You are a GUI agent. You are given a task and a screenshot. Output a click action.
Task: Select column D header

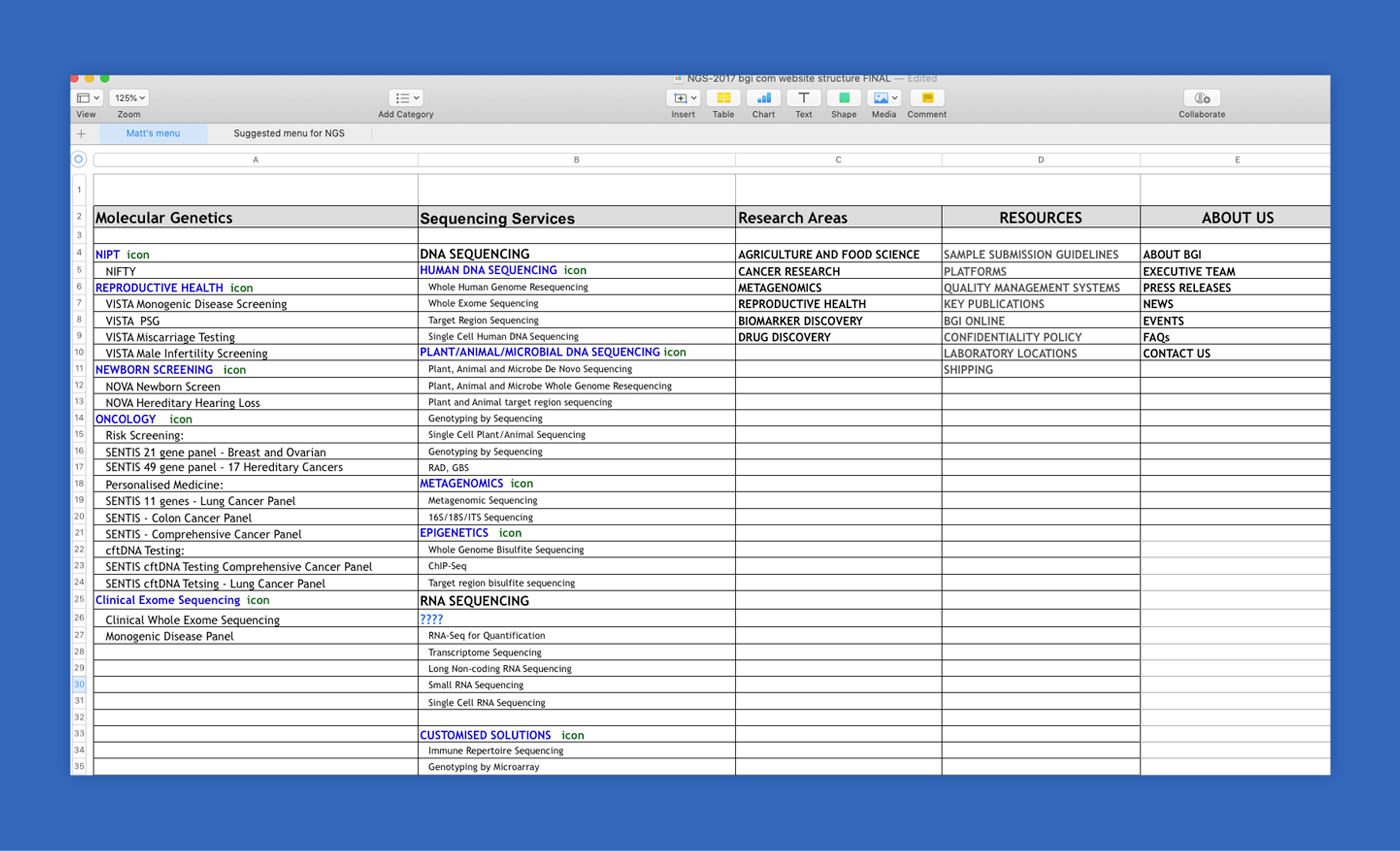1041,160
